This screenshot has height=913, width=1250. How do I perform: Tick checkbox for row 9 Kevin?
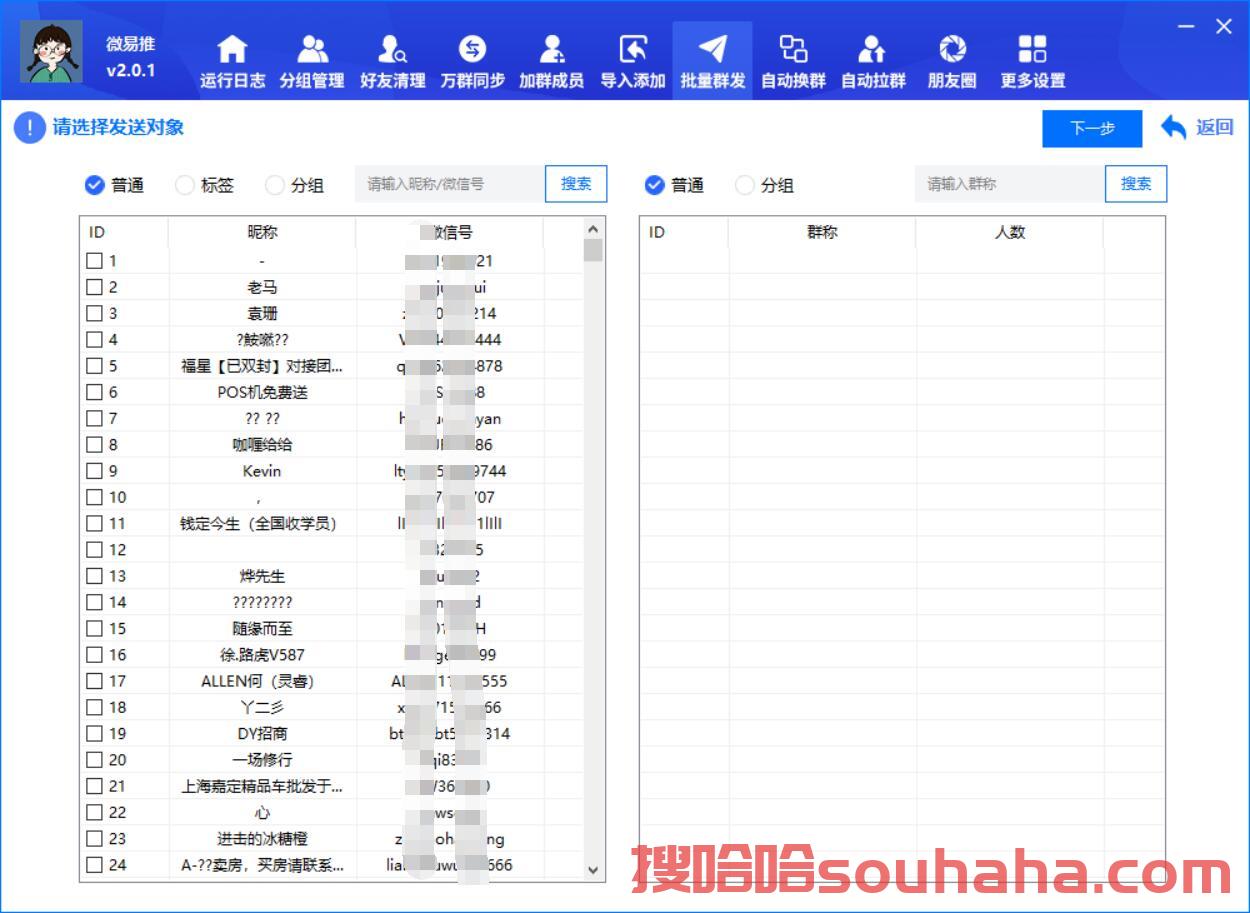[x=94, y=471]
